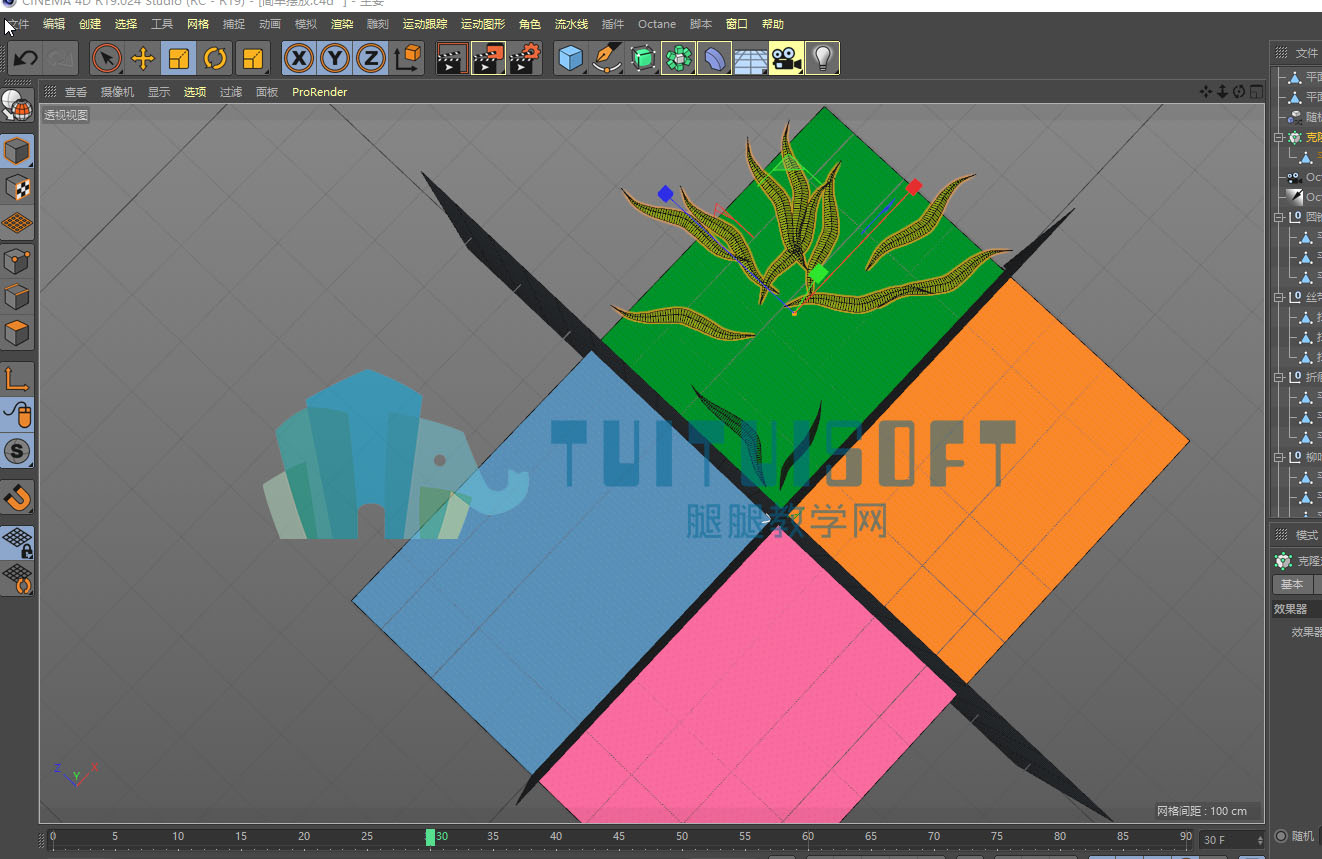Image resolution: width=1322 pixels, height=859 pixels.
Task: Collapse the 柳 null group
Action: point(1279,457)
